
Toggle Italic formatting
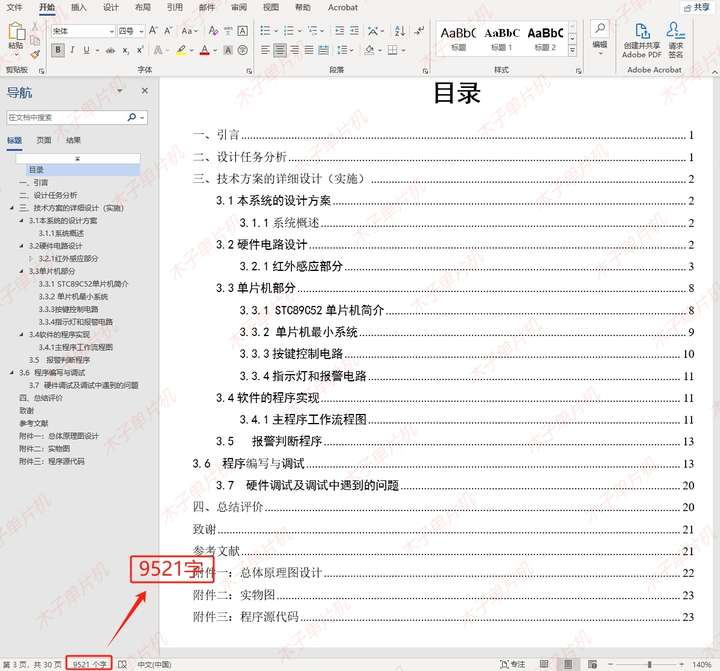point(72,50)
